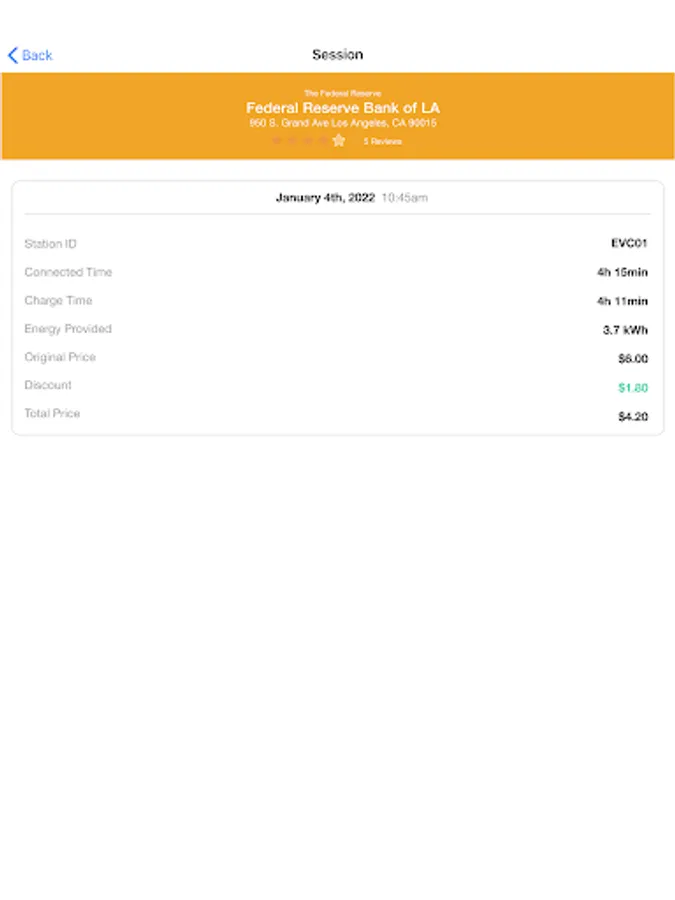The height and width of the screenshot is (900, 675).
Task: Click the Session page title
Action: (337, 55)
